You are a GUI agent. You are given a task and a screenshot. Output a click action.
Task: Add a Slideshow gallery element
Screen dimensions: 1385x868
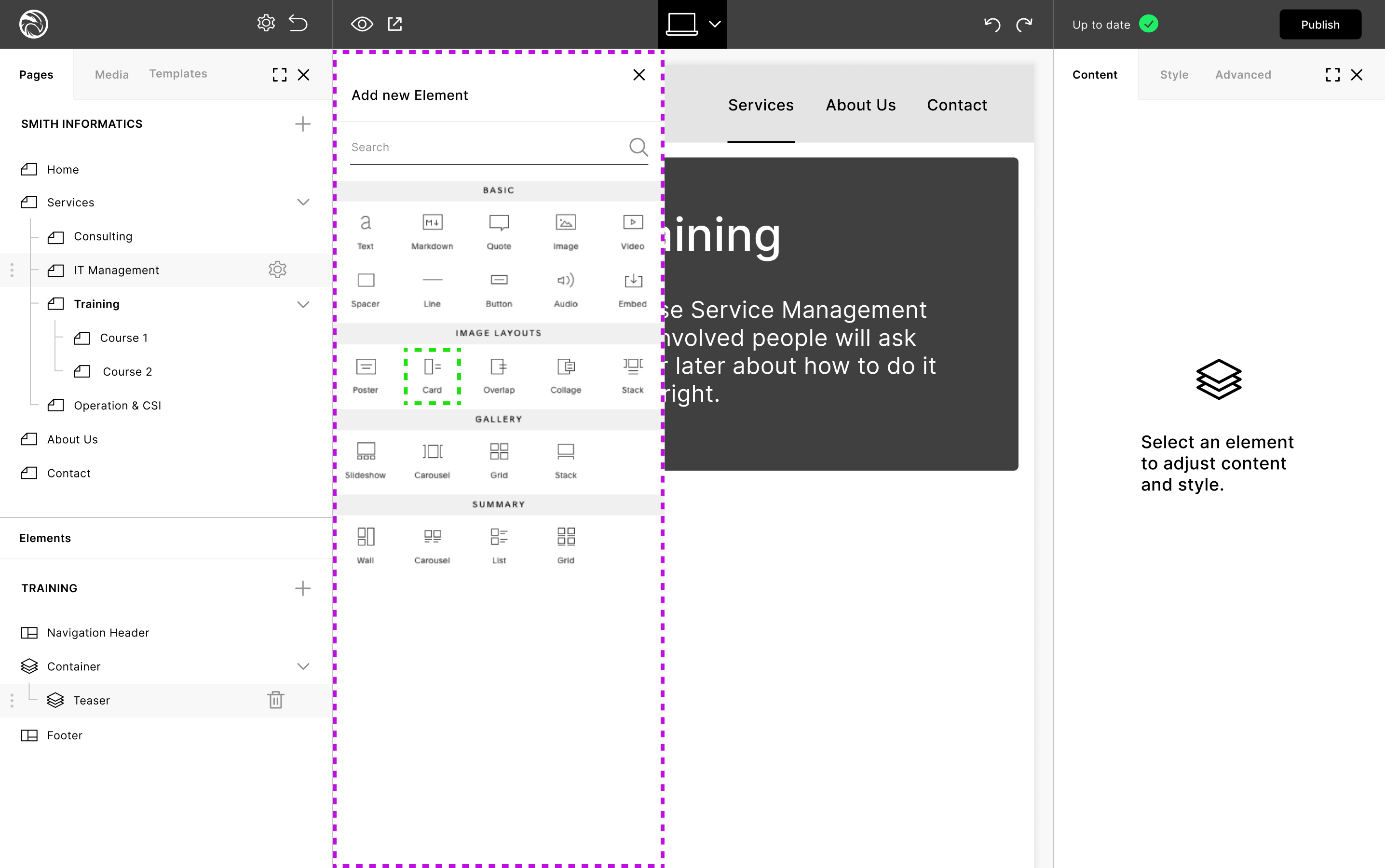[x=365, y=461]
